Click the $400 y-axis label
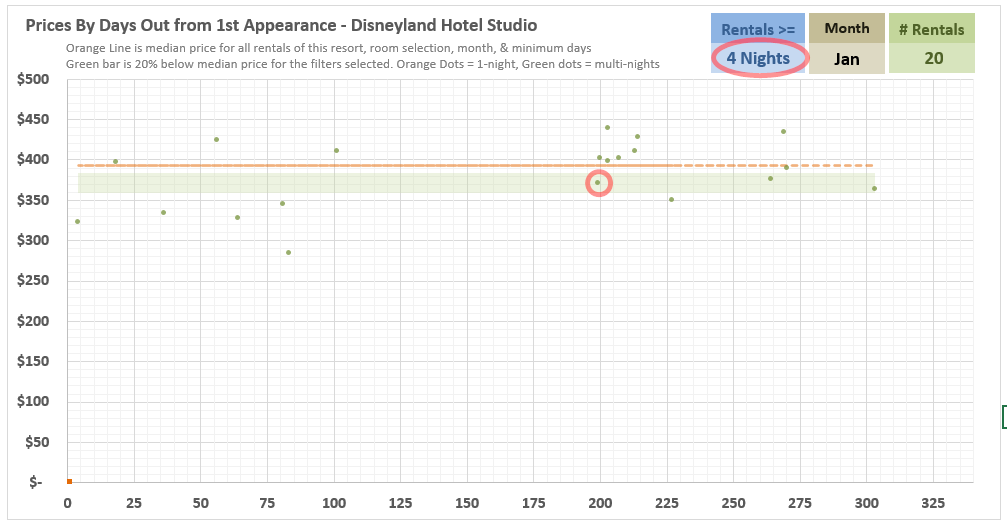This screenshot has width=1007, height=531. click(x=33, y=159)
